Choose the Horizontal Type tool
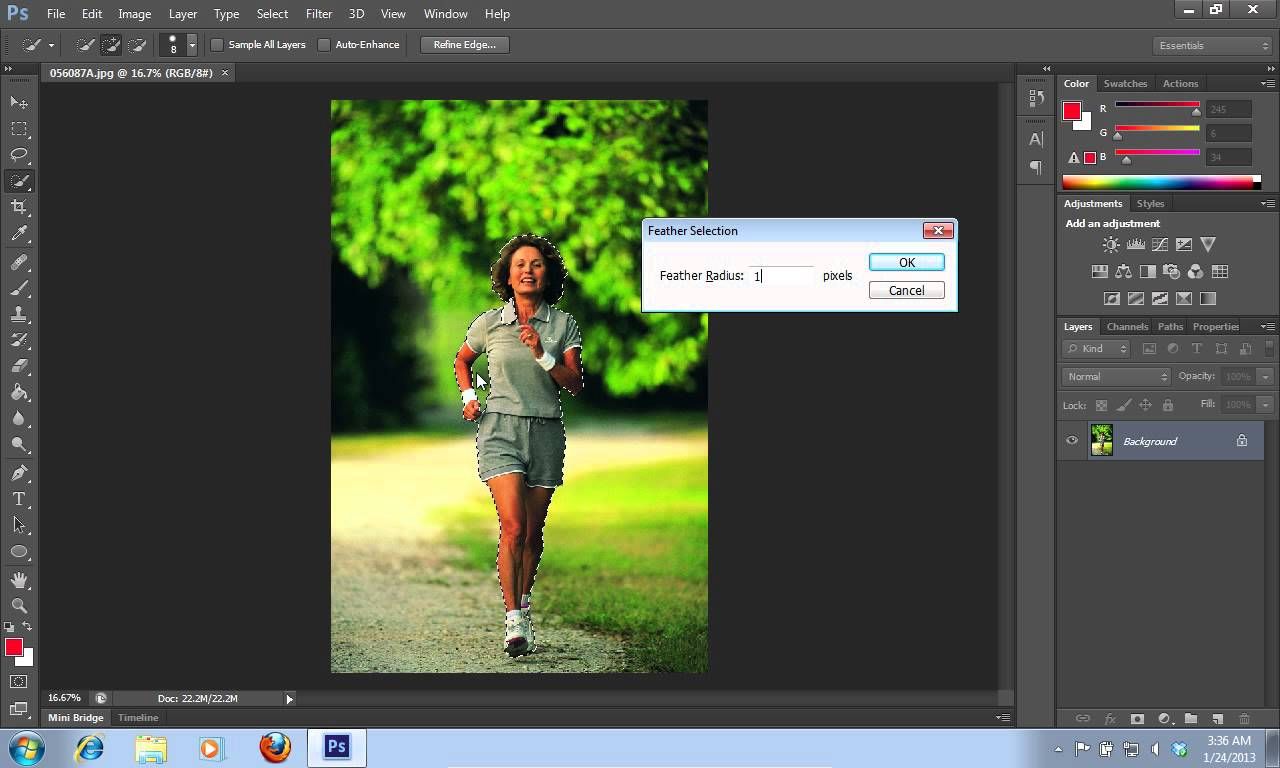Image resolution: width=1280 pixels, height=768 pixels. pos(19,499)
